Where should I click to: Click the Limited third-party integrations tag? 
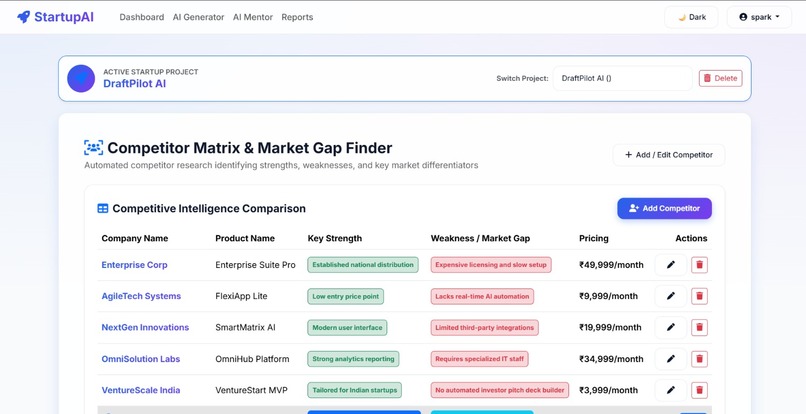coord(485,328)
